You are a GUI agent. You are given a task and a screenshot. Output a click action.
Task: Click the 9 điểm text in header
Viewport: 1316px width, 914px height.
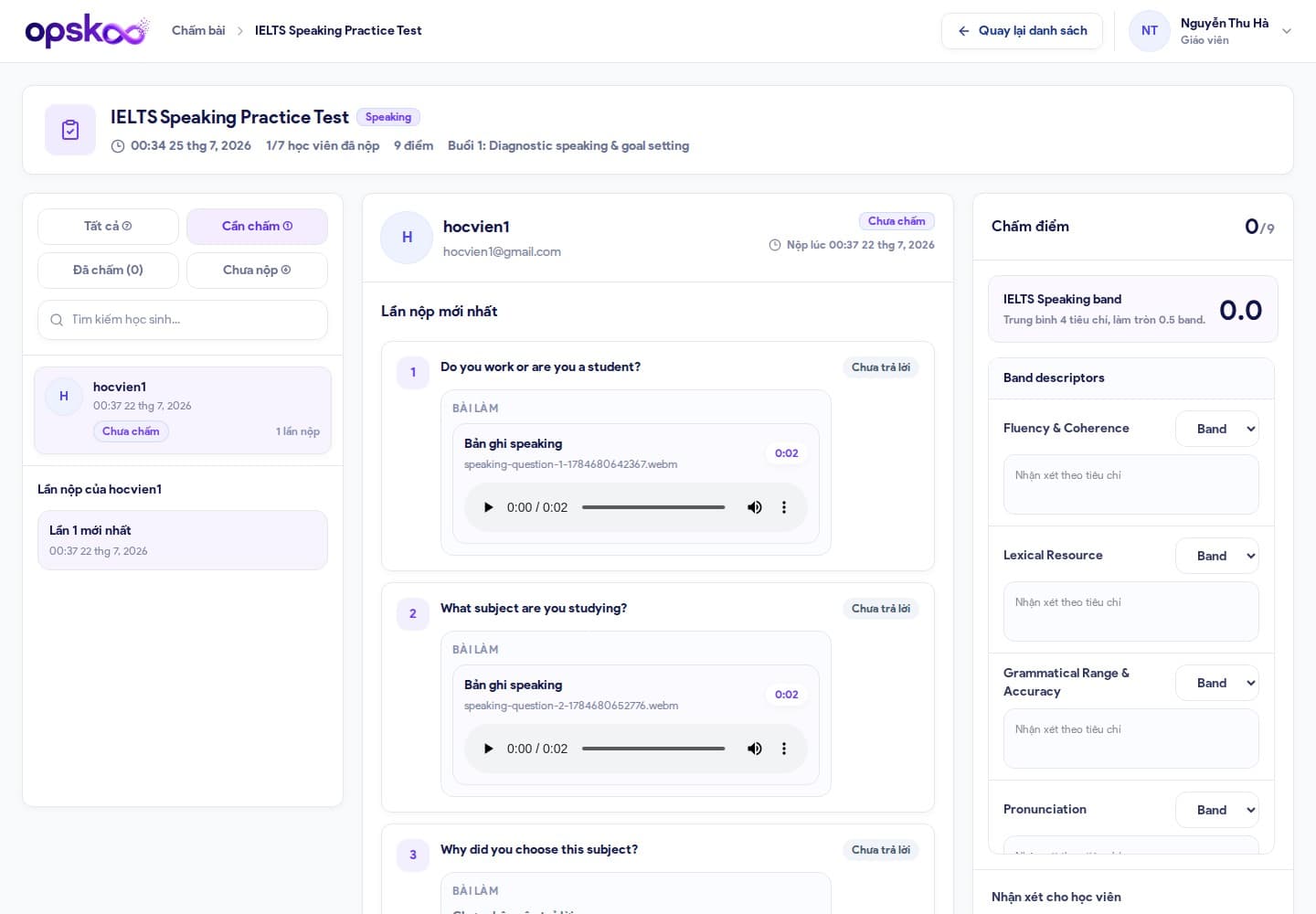pyautogui.click(x=414, y=146)
